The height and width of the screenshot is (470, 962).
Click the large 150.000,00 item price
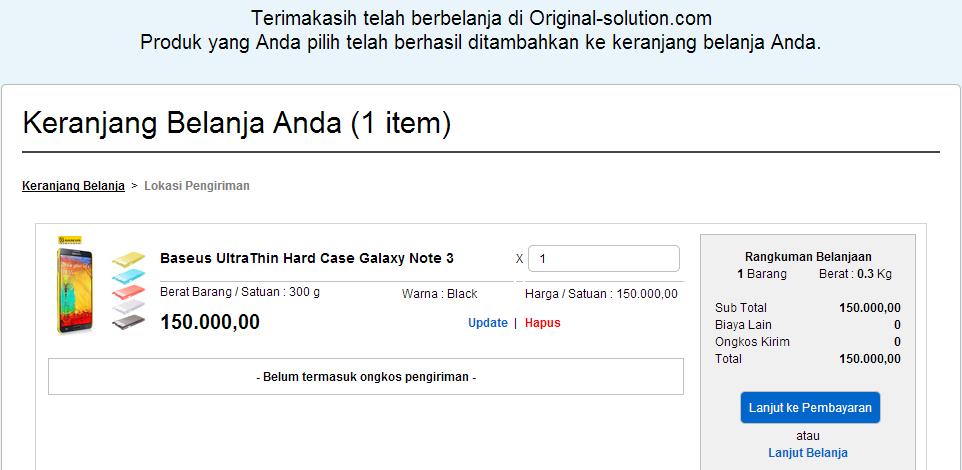point(210,322)
